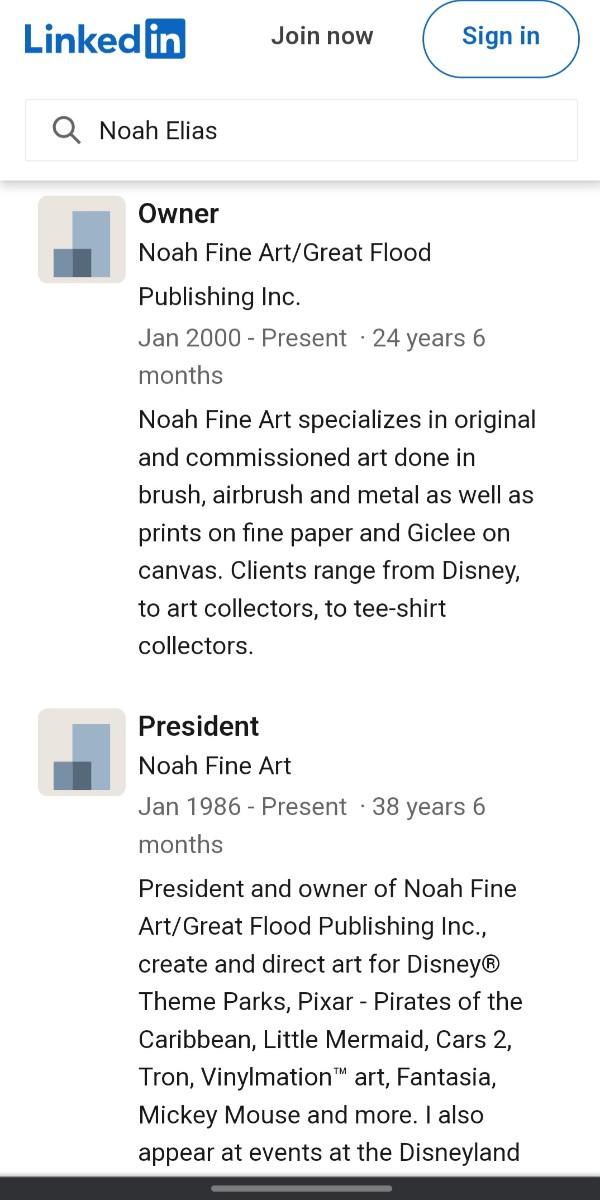
Task: Select the Owner job title
Action: (178, 213)
